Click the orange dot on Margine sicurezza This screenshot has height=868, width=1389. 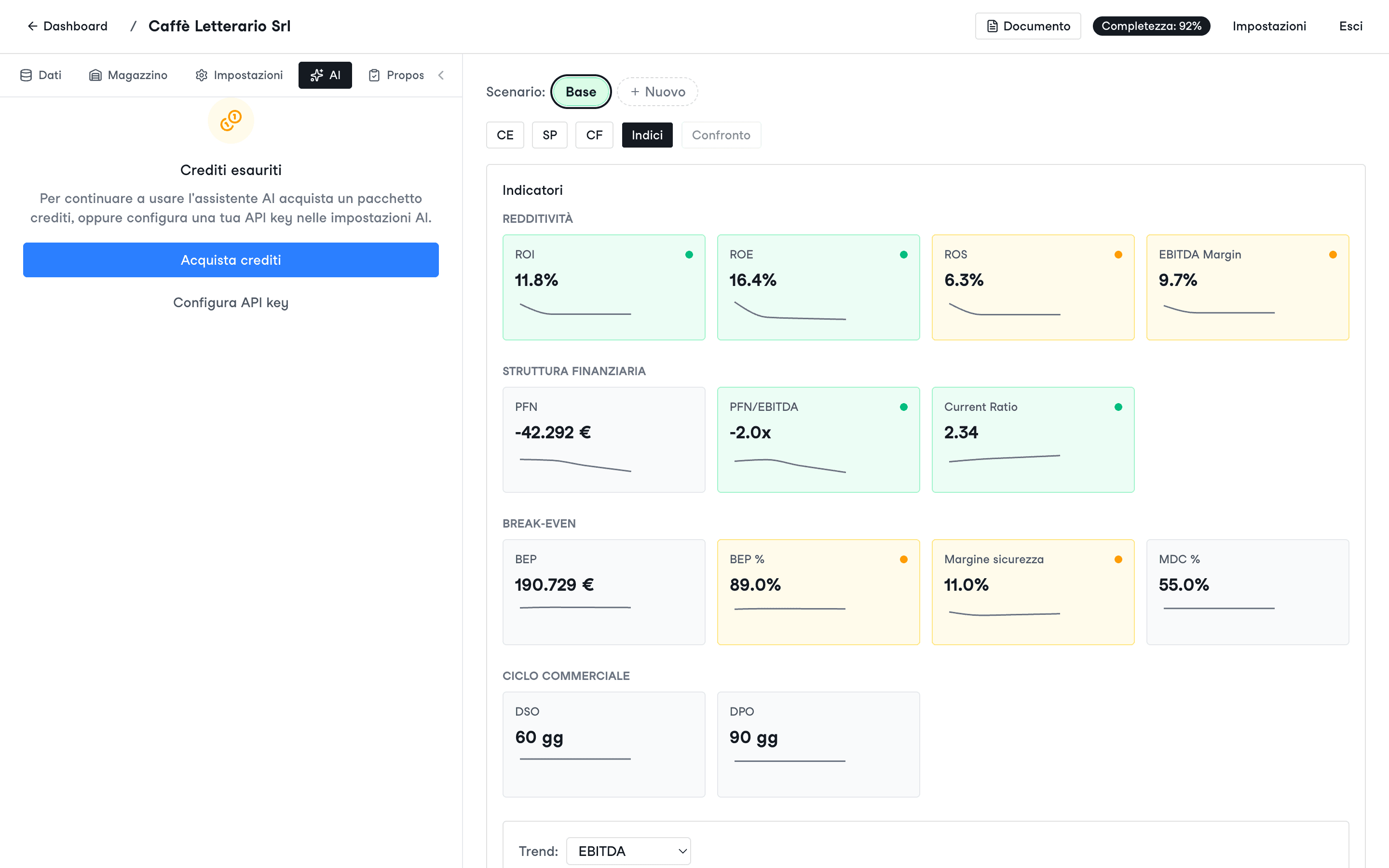coord(1118,560)
